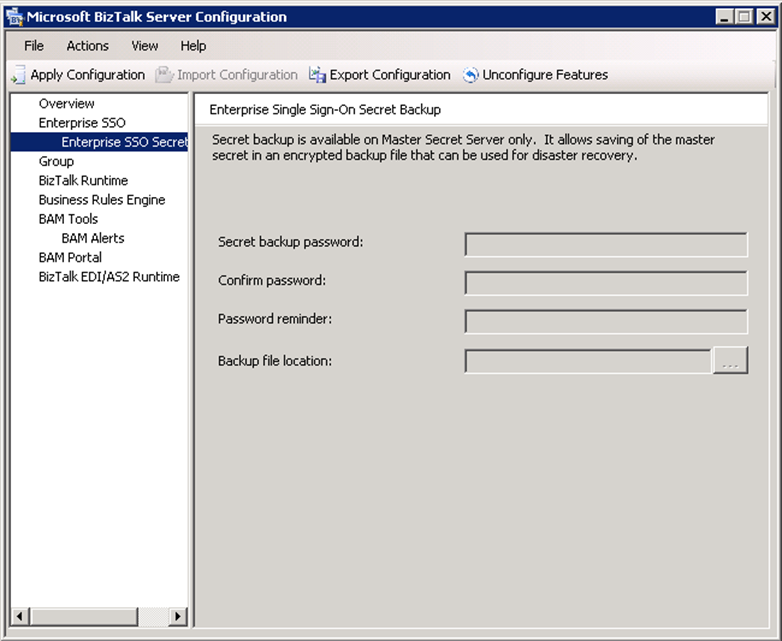Select the Group tree item
This screenshot has height=641, width=782.
pyautogui.click(x=56, y=161)
